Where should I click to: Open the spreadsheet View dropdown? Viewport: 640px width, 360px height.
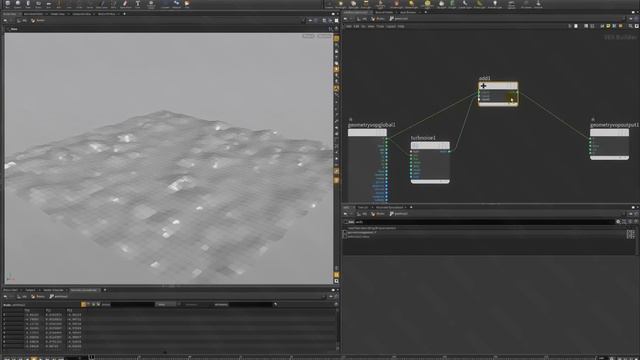tap(166, 304)
